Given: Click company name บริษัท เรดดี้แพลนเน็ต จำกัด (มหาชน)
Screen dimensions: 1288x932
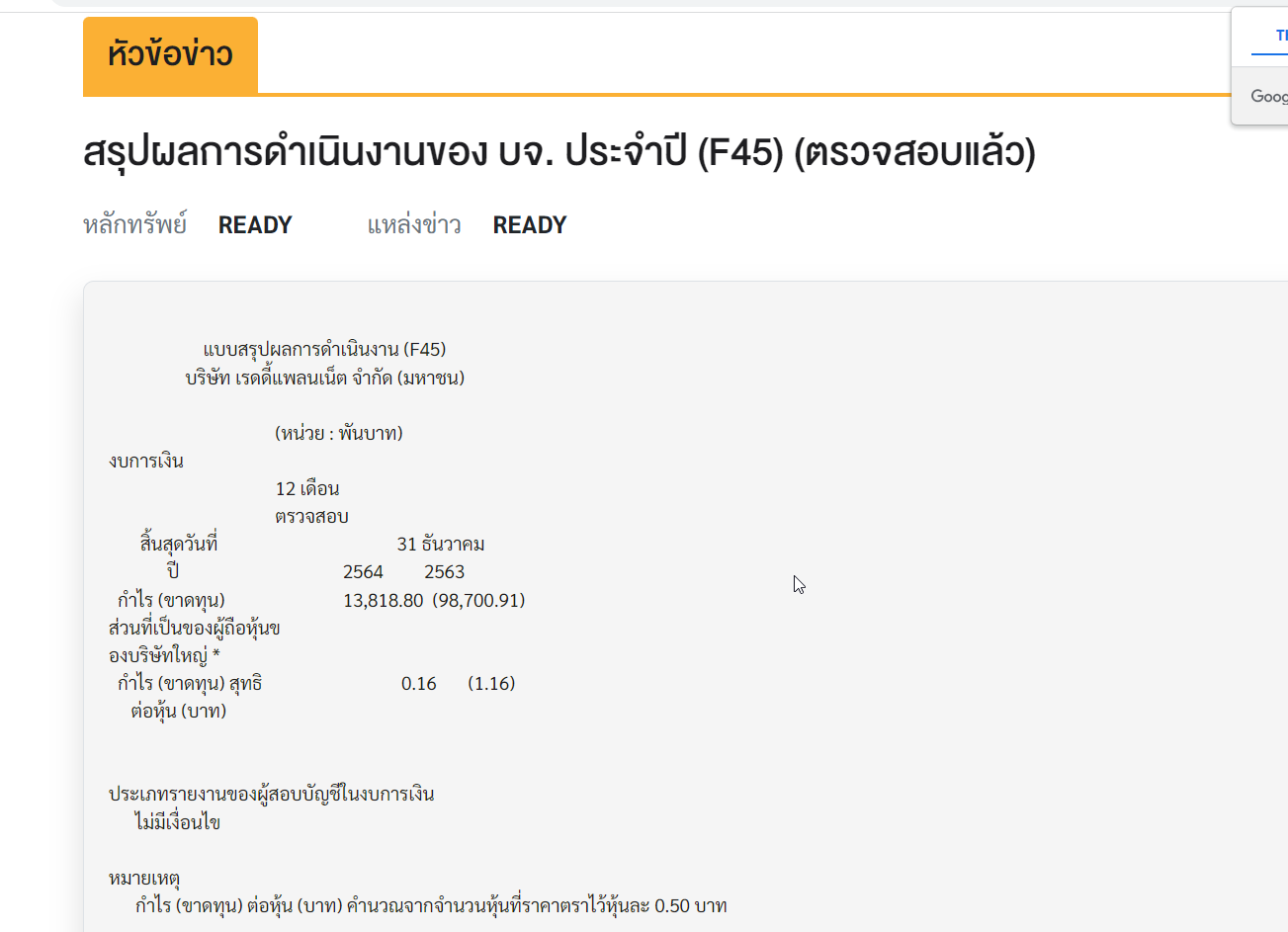Looking at the screenshot, I should (x=325, y=378).
